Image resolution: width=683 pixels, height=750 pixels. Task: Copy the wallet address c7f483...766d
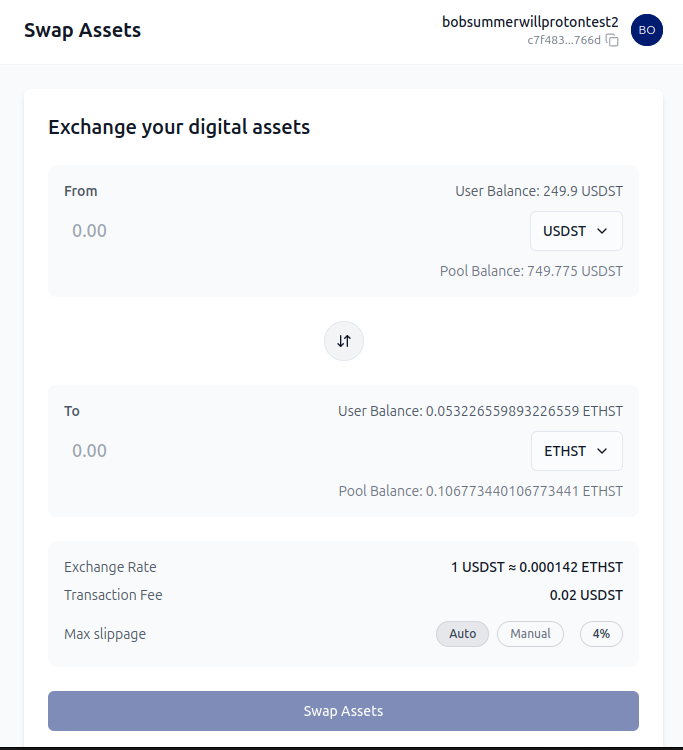pos(612,41)
